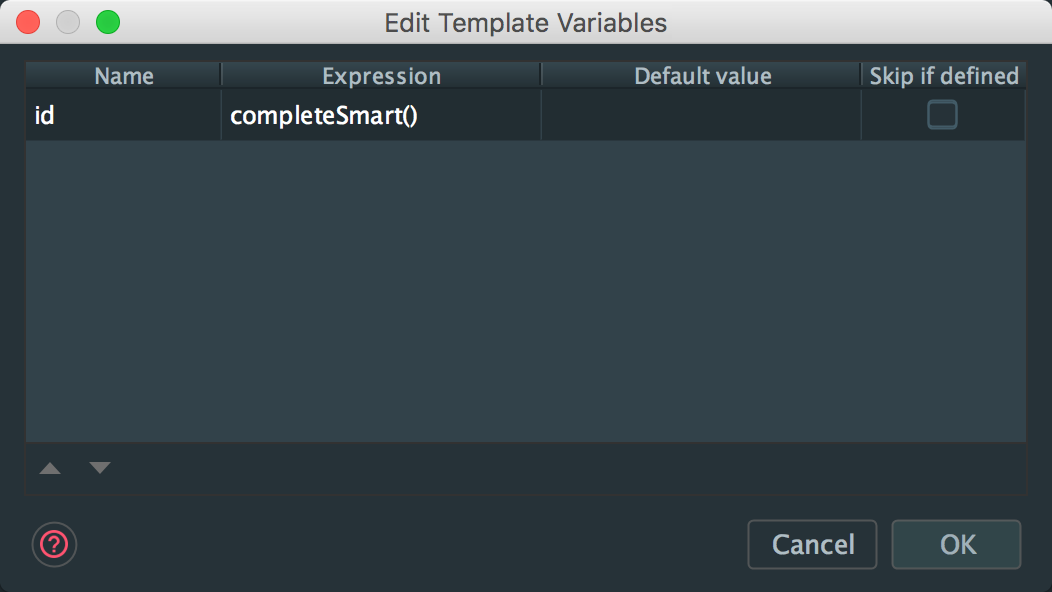
Task: Click the Expression column header
Action: point(381,76)
